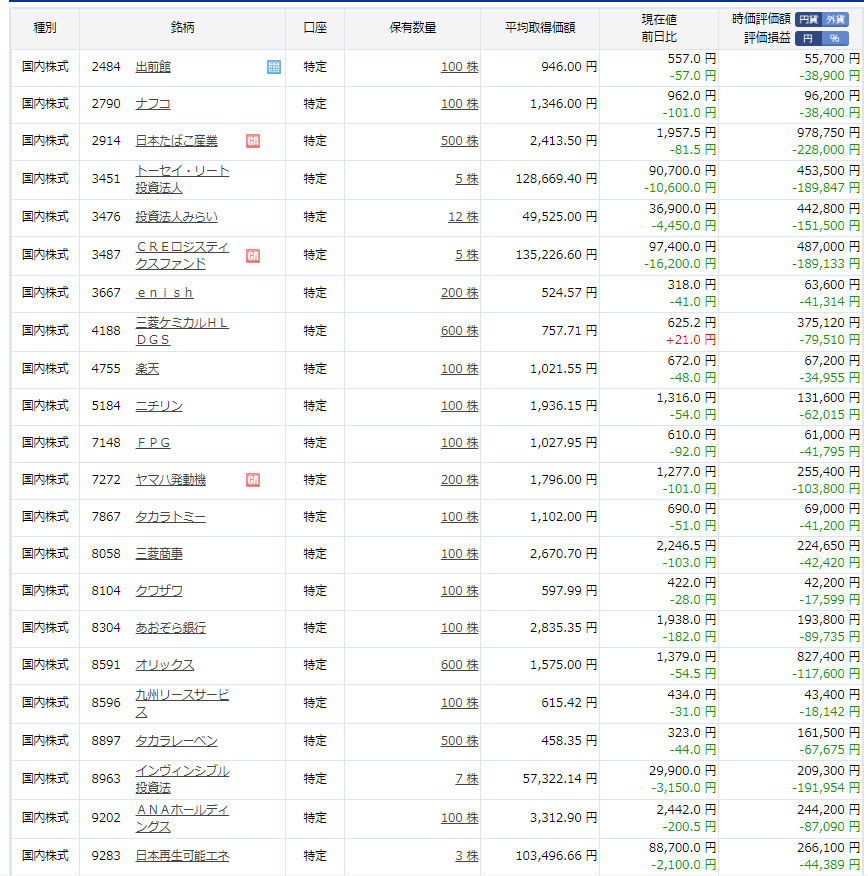Viewport: 868px width, 876px height.
Task: Open the FPG stock link
Action: (x=153, y=443)
